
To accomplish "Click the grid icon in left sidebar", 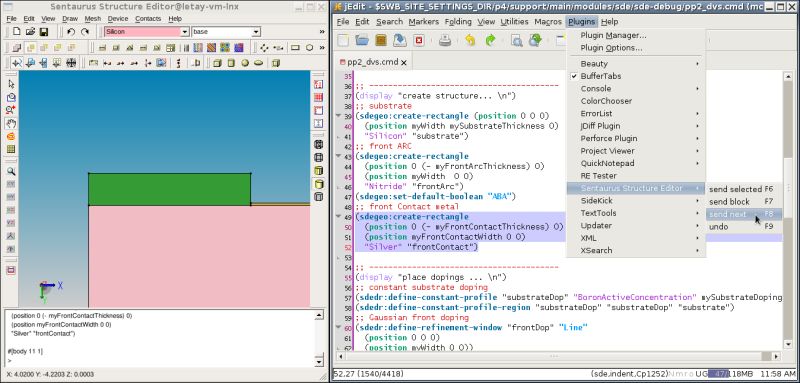I will [x=11, y=149].
